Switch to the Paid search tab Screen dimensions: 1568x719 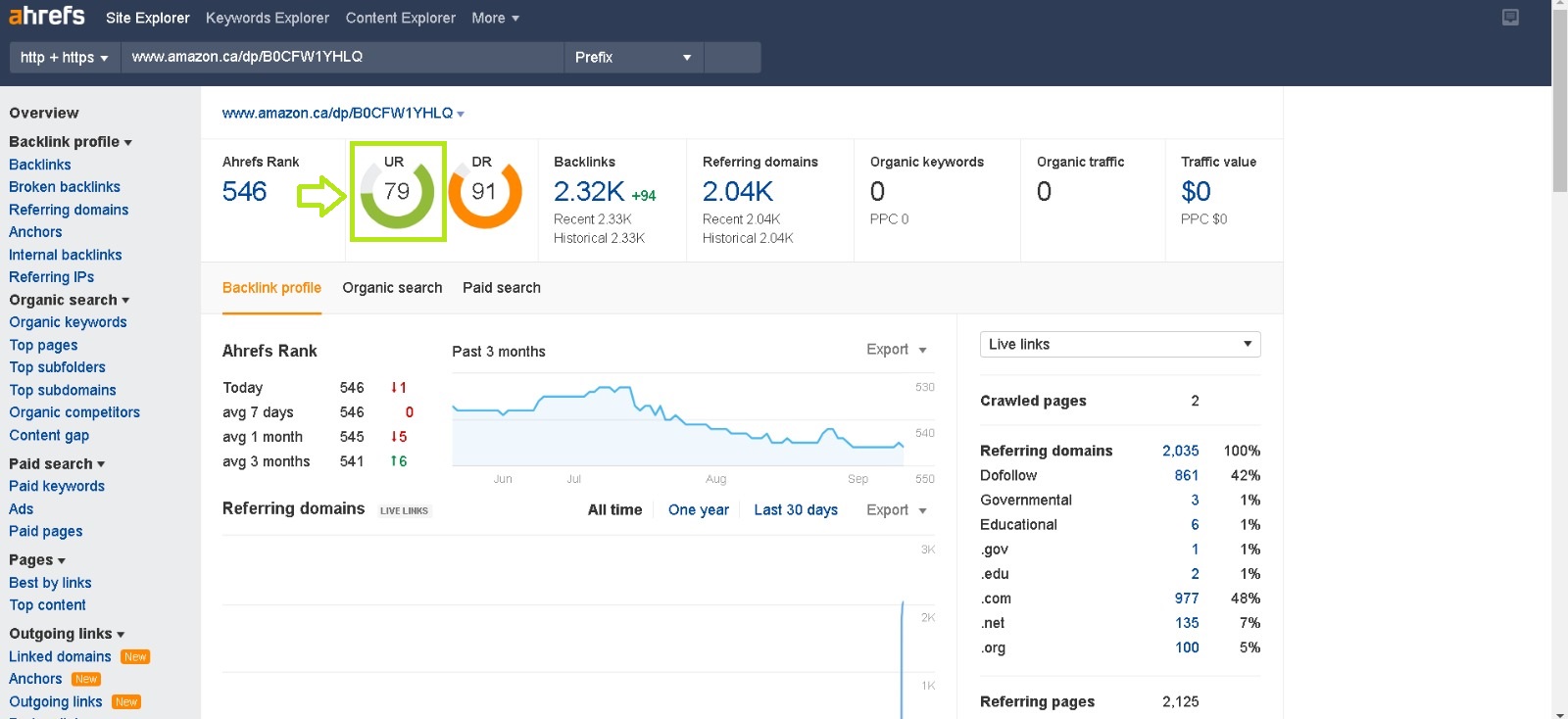pos(501,288)
